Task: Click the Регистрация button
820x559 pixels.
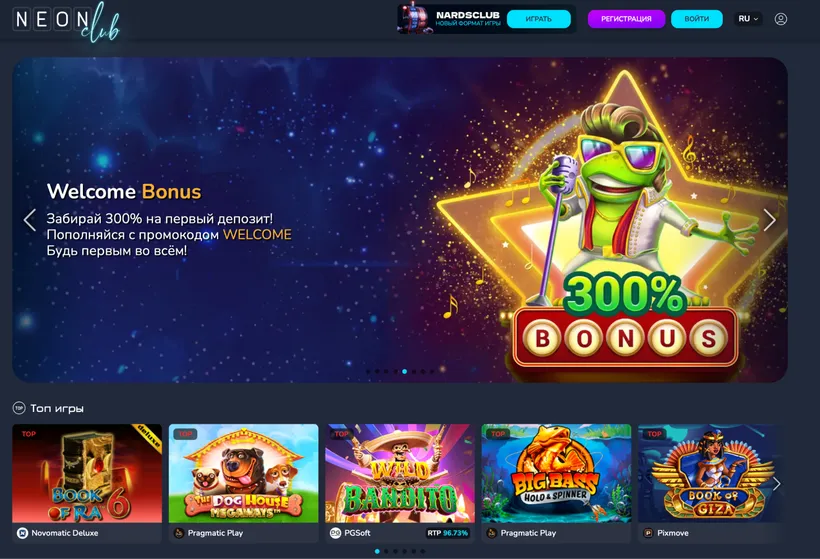Action: pyautogui.click(x=626, y=19)
